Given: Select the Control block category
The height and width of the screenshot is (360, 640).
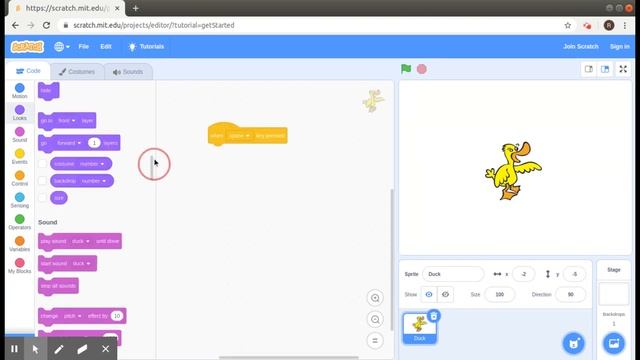Looking at the screenshot, I should [x=20, y=179].
